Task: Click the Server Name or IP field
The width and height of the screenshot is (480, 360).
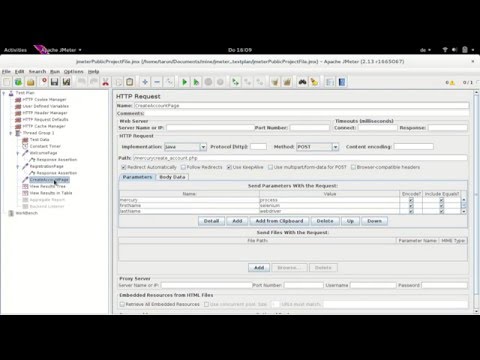Action: click(x=210, y=128)
